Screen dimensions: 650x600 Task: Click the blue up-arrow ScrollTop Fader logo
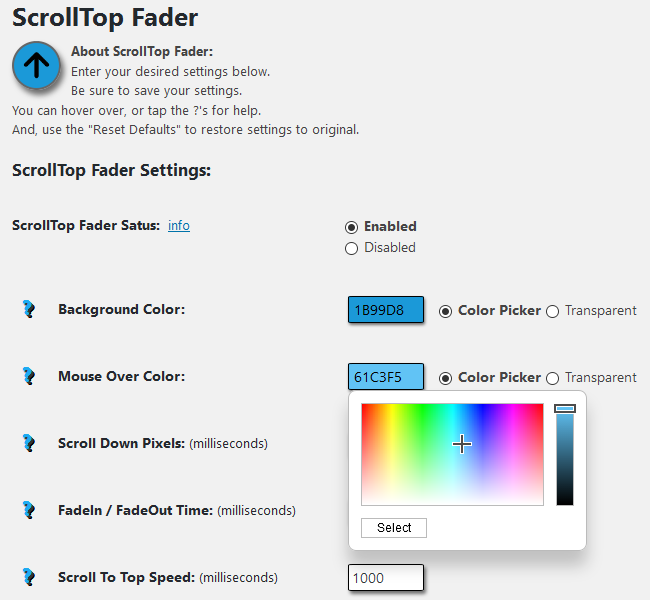tap(36, 66)
